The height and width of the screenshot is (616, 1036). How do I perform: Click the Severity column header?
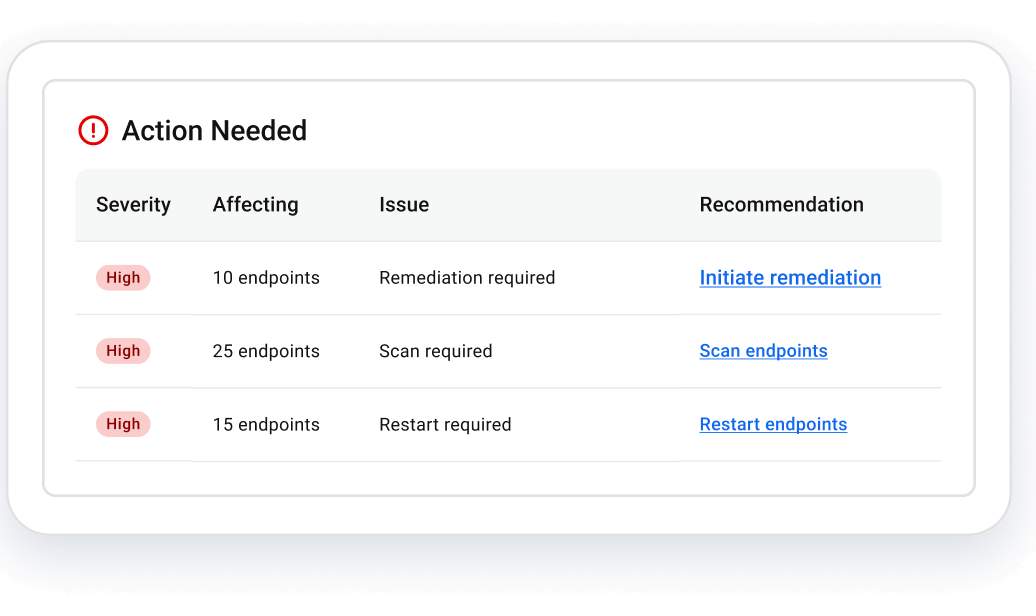coord(133,205)
